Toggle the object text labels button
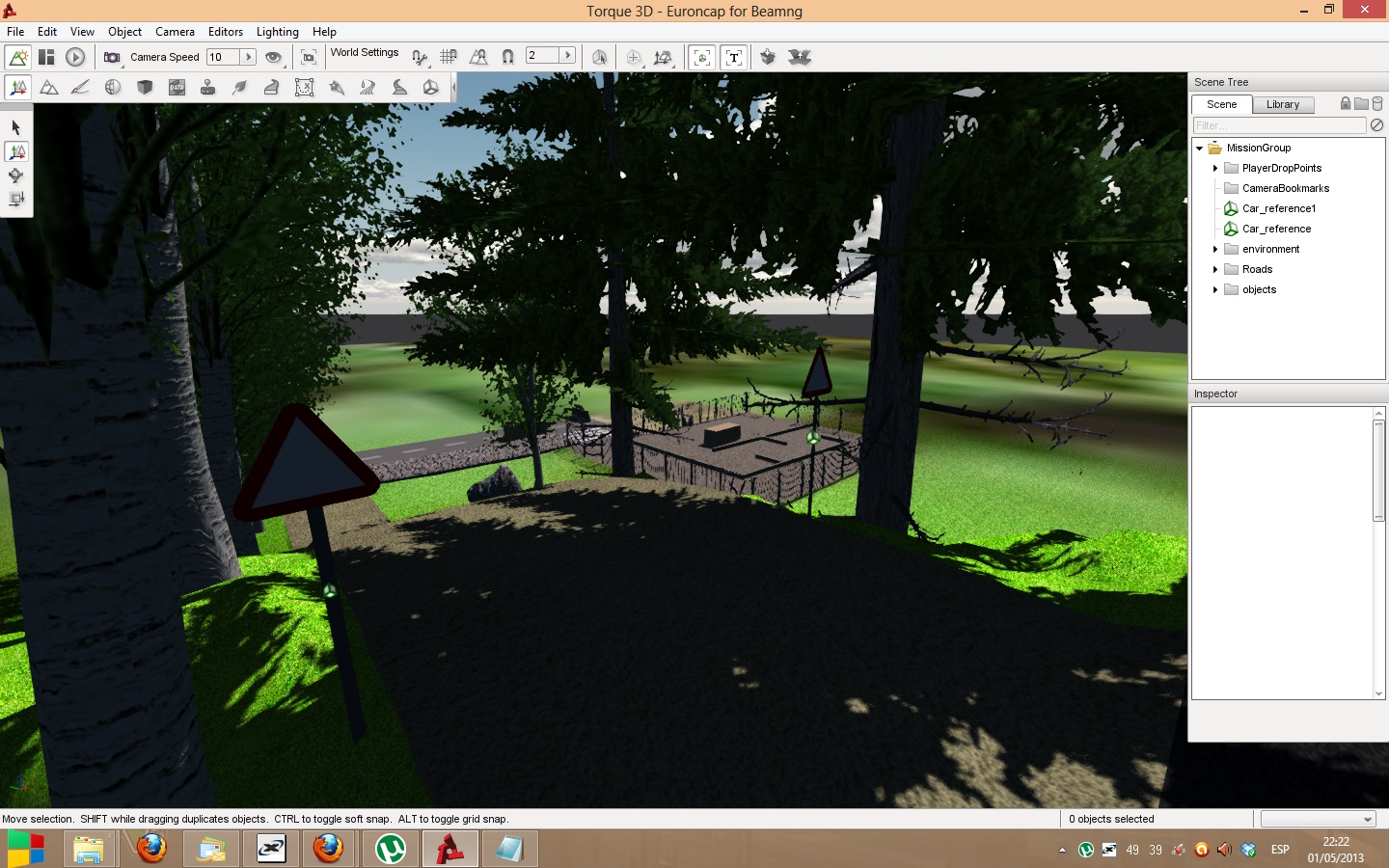Viewport: 1389px width, 868px height. pos(734,57)
